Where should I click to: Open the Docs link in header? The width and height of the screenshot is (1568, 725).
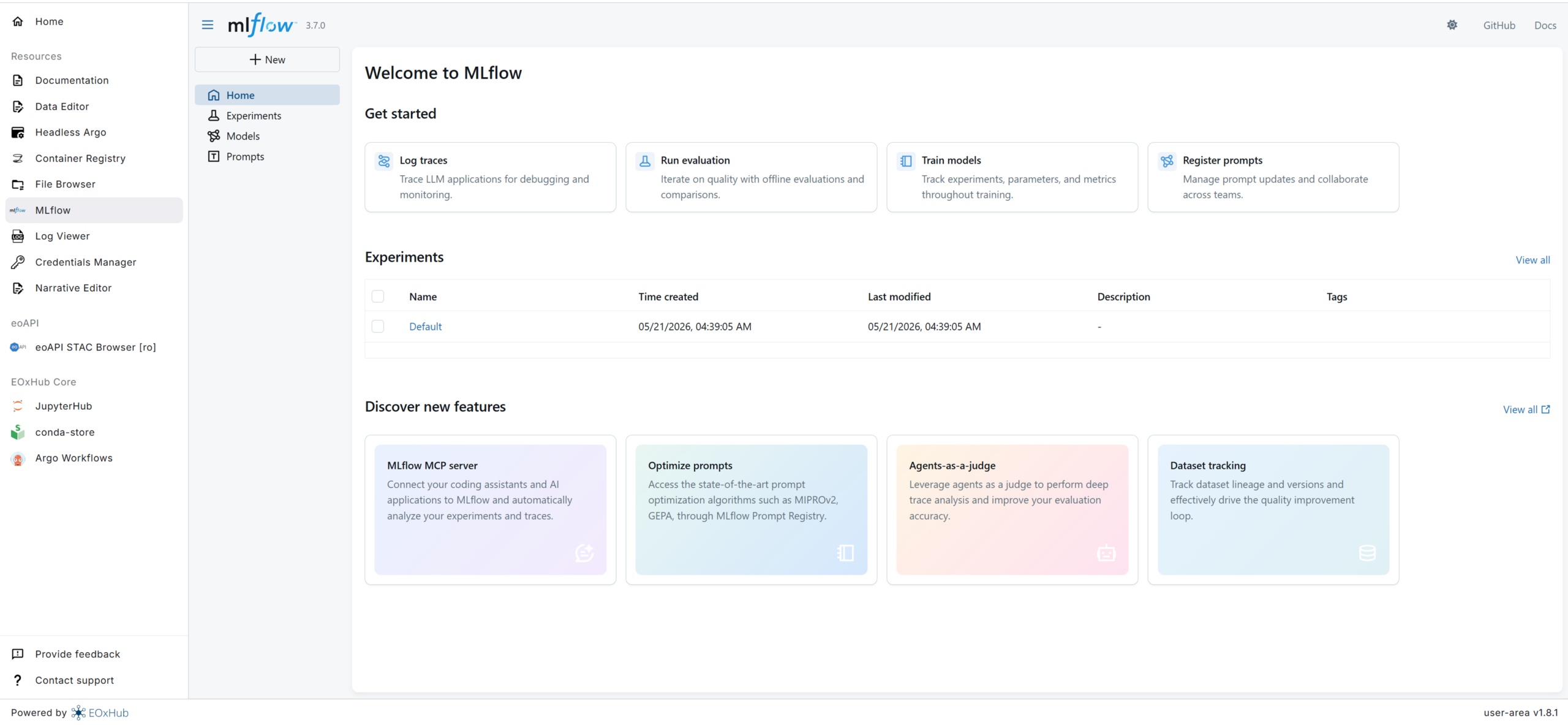[1545, 25]
